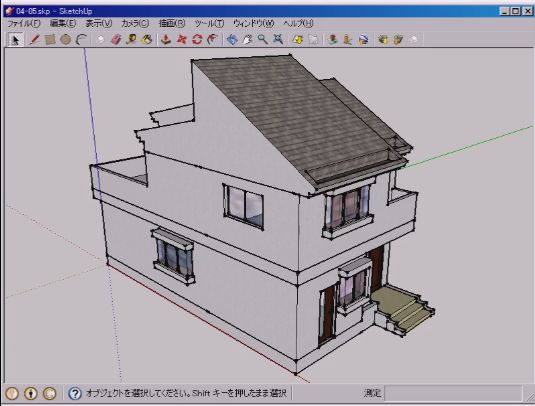Select the Move tool with red arrows
This screenshot has height=406, width=535.
[182, 40]
